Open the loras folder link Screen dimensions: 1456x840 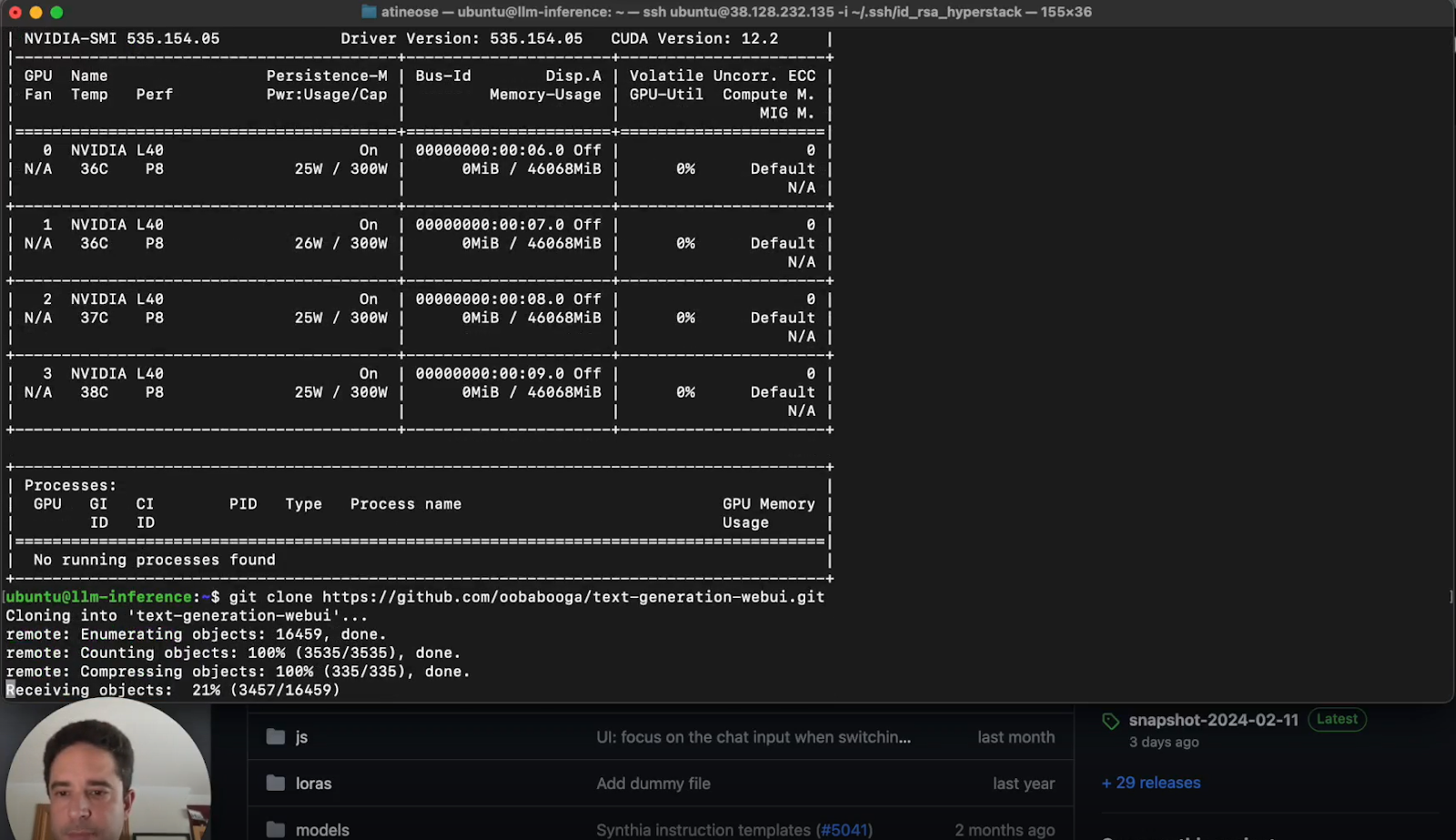pos(313,784)
